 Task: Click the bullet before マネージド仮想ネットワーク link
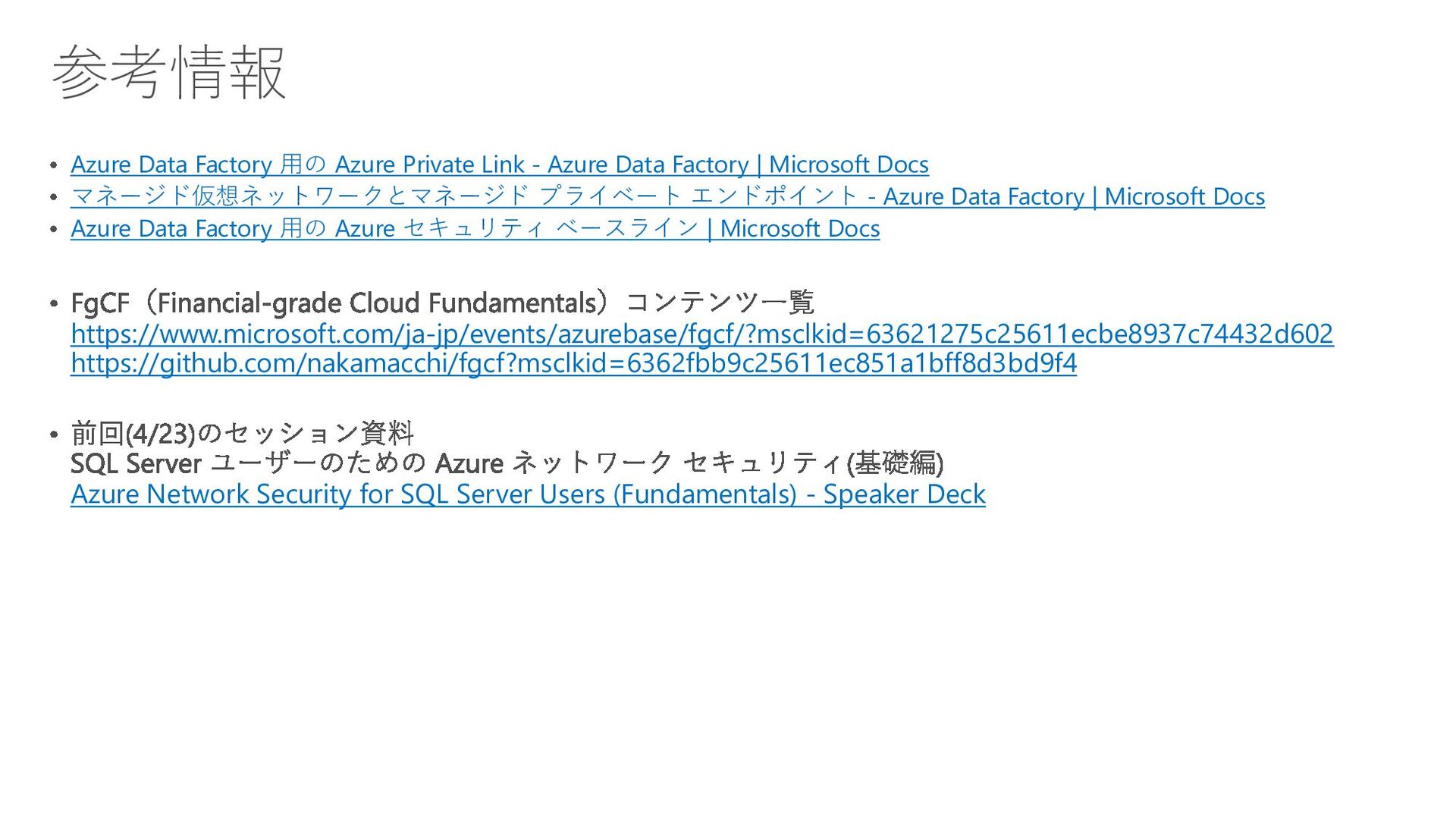tap(54, 197)
